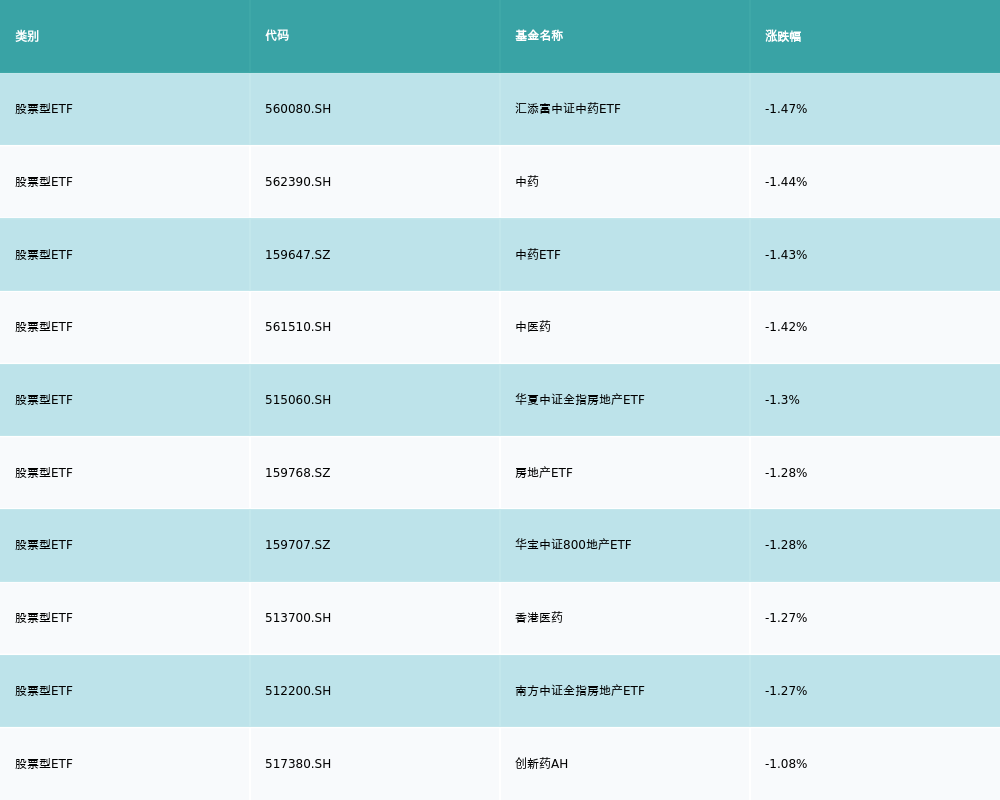Select fund name 汇添富中证中药ETF
This screenshot has width=1000, height=800.
click(568, 109)
